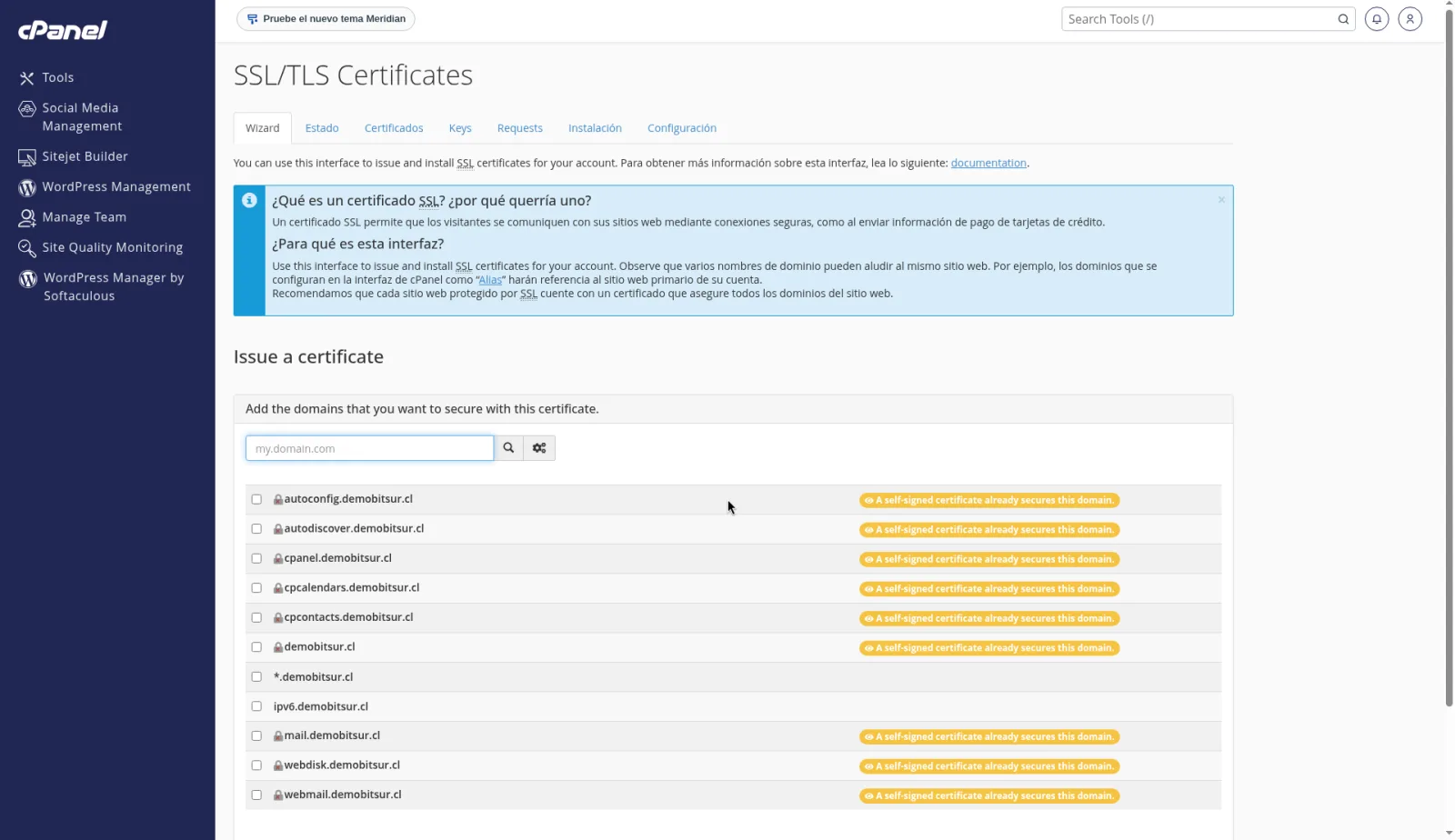
Task: Switch to the Instalación tab
Action: [595, 128]
